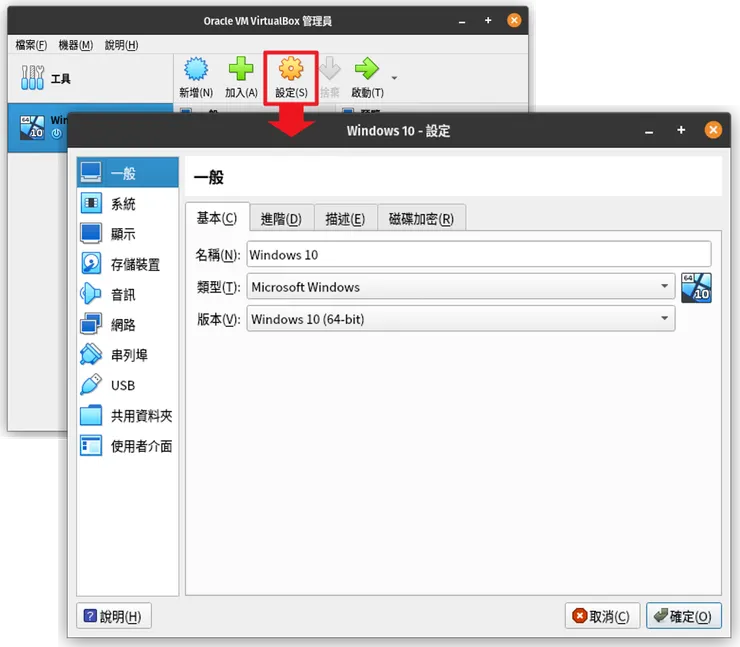Select 存儲裝置 category with disk icon
Image resolution: width=740 pixels, height=647 pixels.
point(128,264)
